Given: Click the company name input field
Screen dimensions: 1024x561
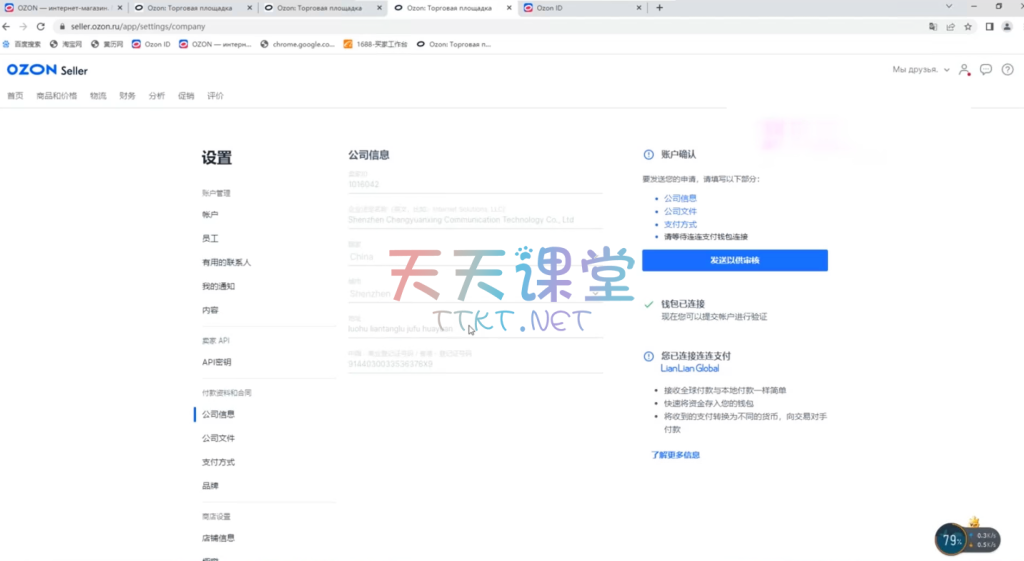Looking at the screenshot, I should click(x=475, y=220).
